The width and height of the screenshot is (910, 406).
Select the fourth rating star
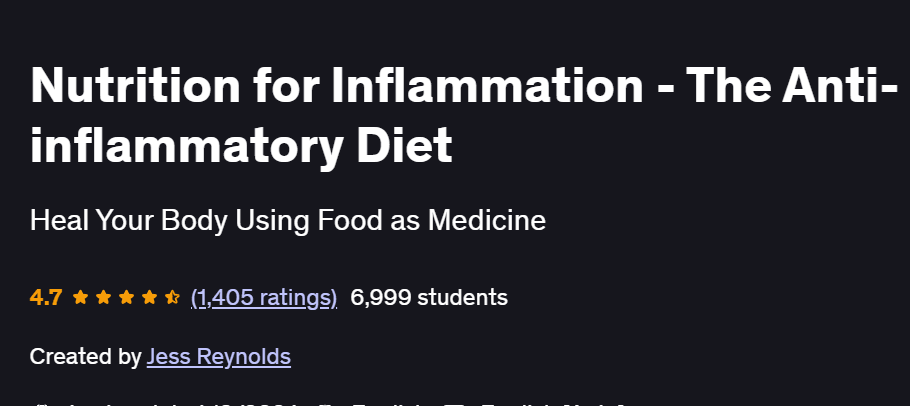[149, 298]
